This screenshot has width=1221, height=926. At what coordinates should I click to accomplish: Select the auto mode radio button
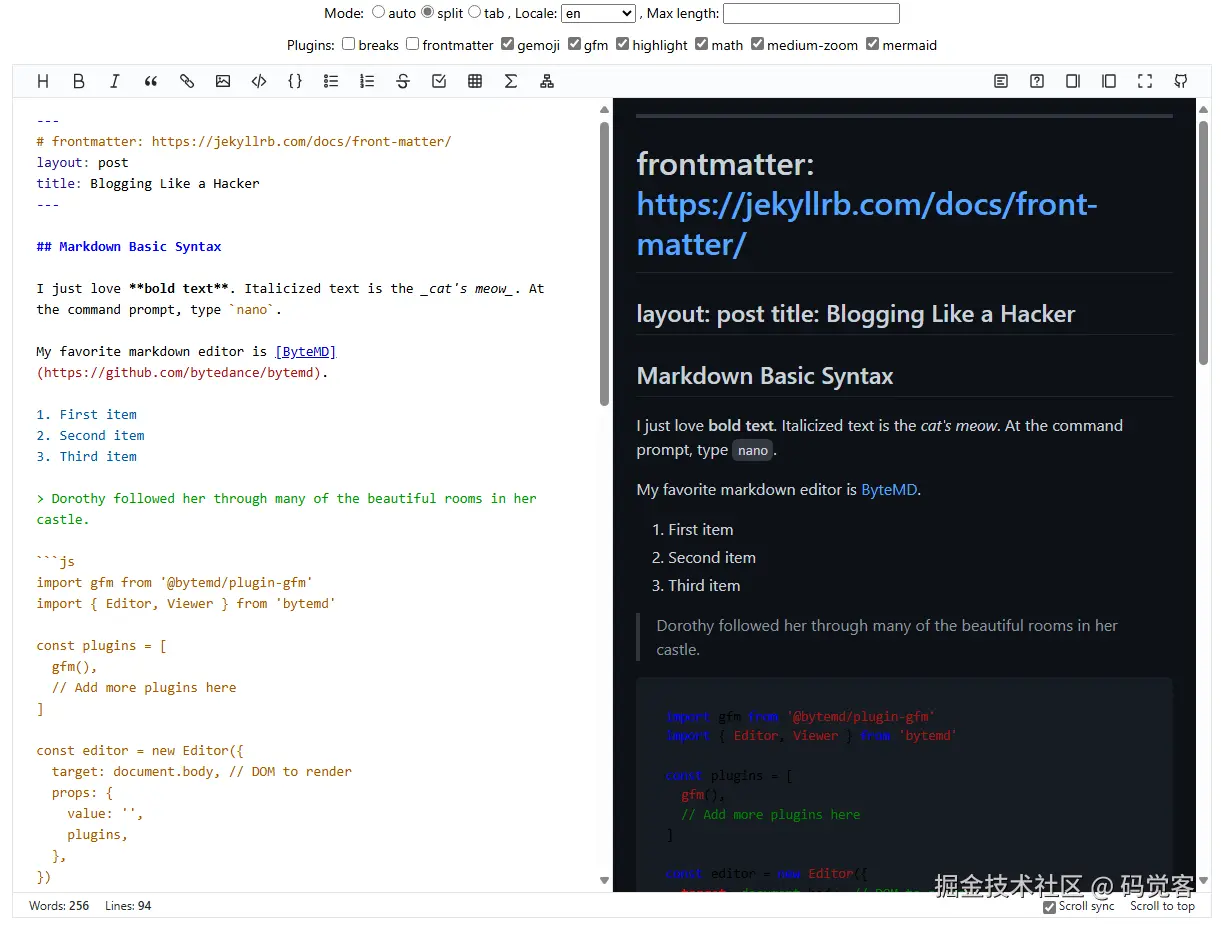(378, 13)
